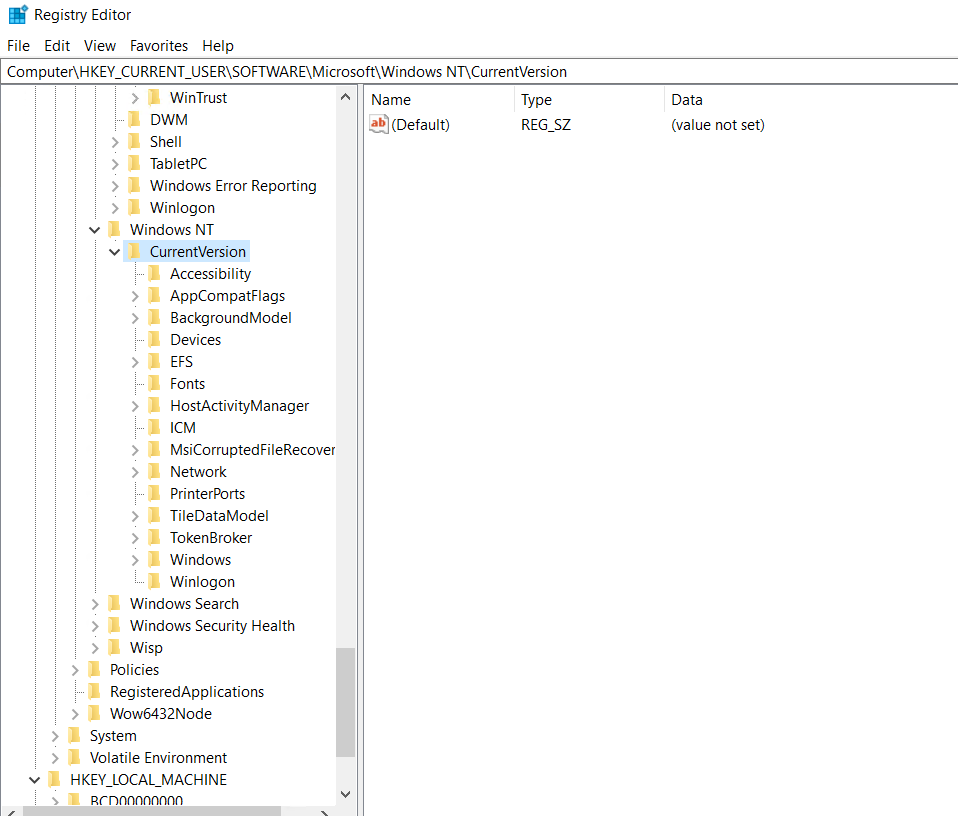The image size is (958, 816).
Task: Click the TileDataModel folder icon
Action: 155,515
